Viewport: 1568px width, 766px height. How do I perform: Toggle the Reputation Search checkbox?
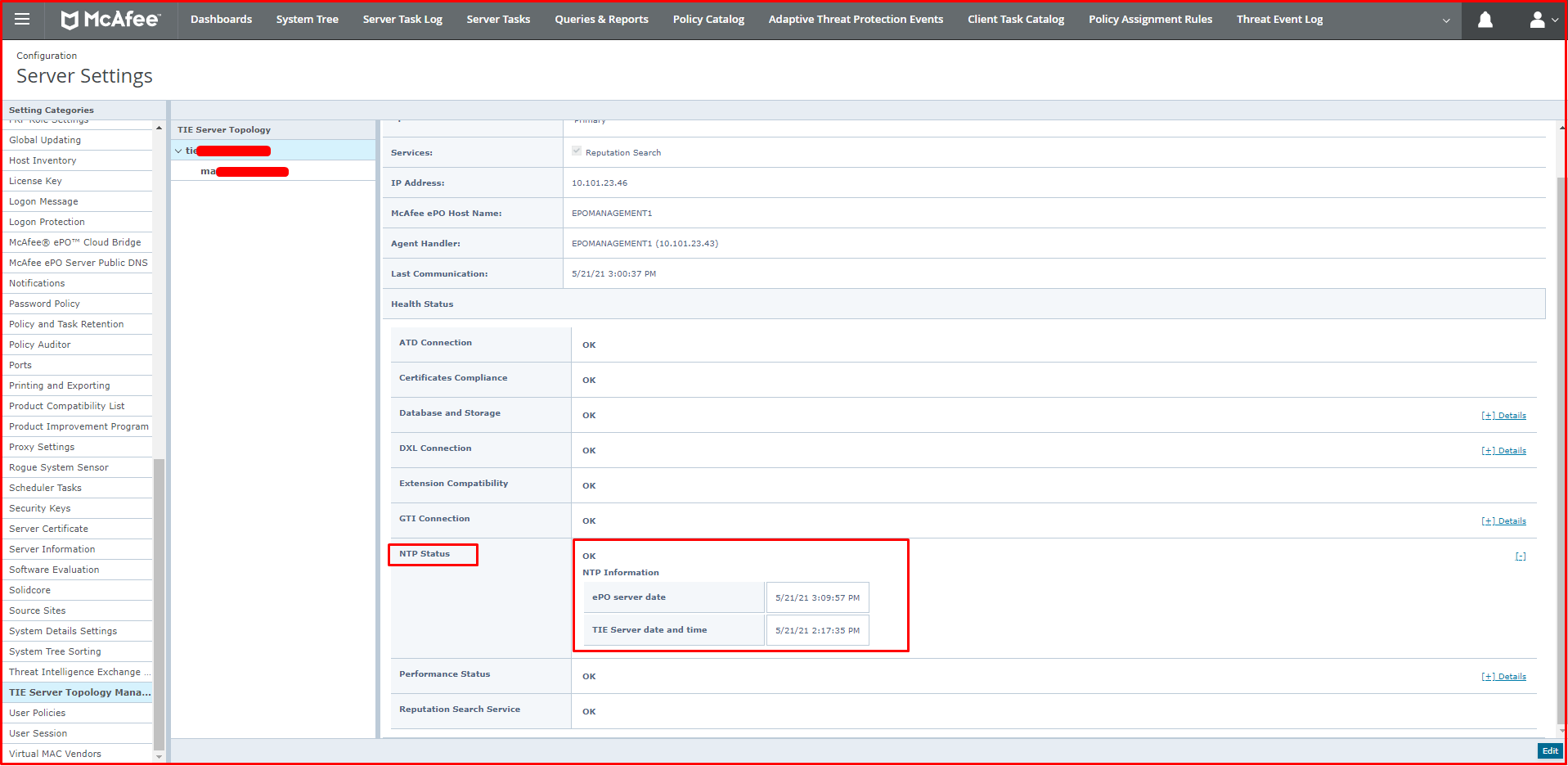pyautogui.click(x=577, y=151)
